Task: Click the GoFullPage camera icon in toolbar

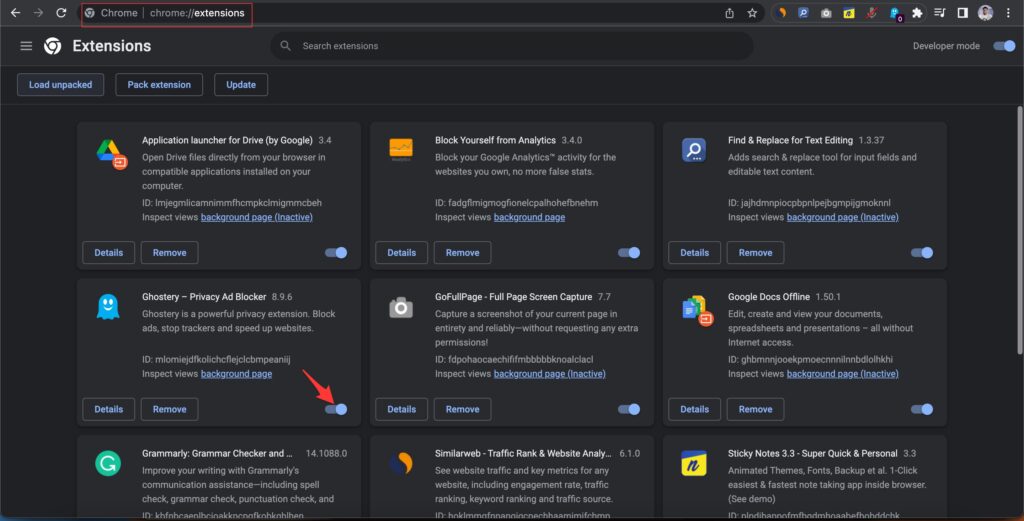Action: [x=826, y=13]
